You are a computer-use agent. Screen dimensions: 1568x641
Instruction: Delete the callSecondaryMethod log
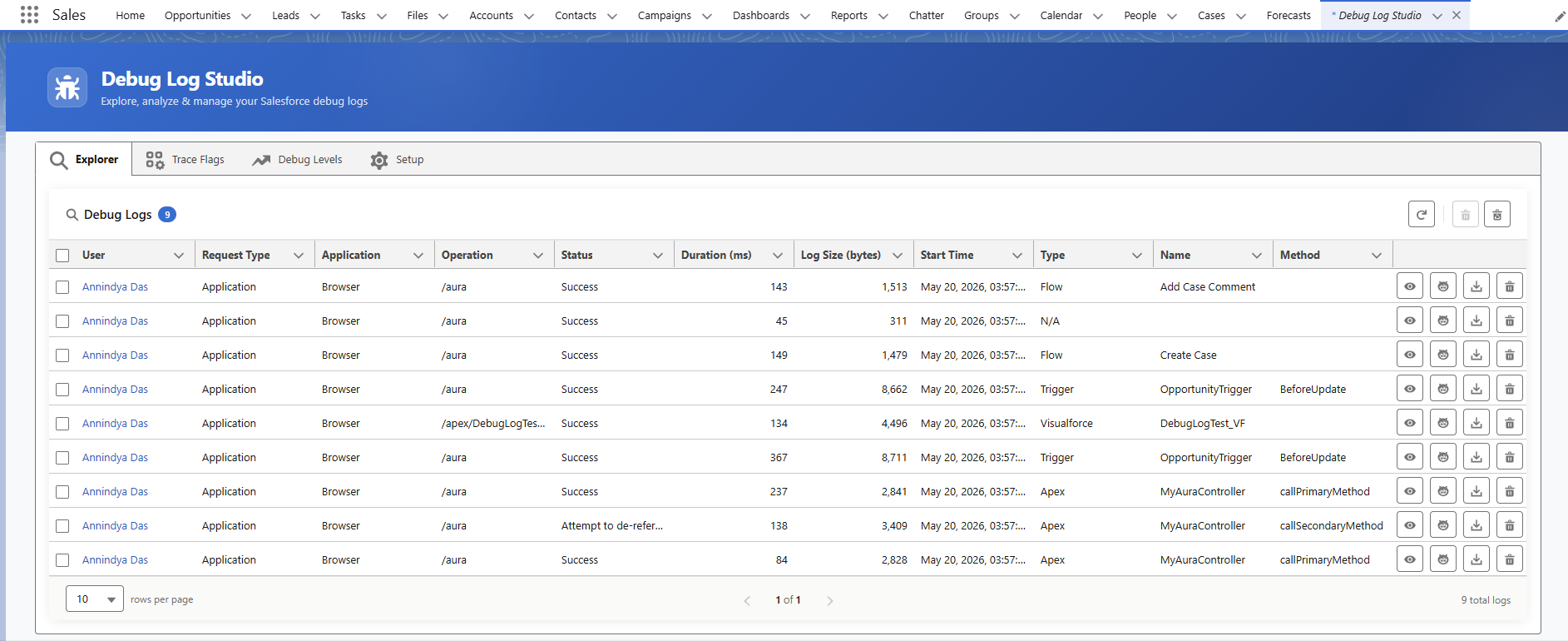[1510, 525]
